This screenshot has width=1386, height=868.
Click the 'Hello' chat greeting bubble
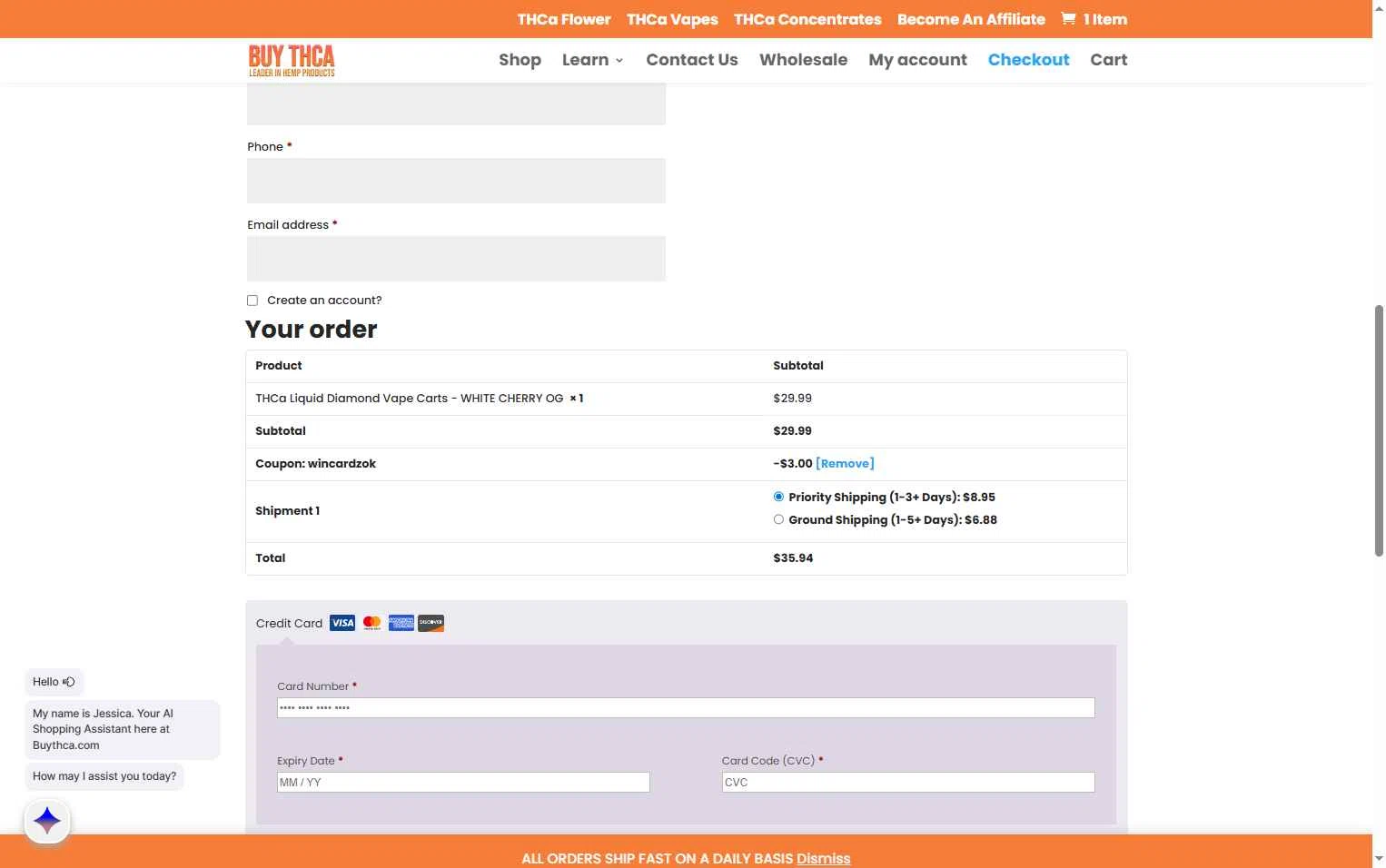[x=54, y=682]
